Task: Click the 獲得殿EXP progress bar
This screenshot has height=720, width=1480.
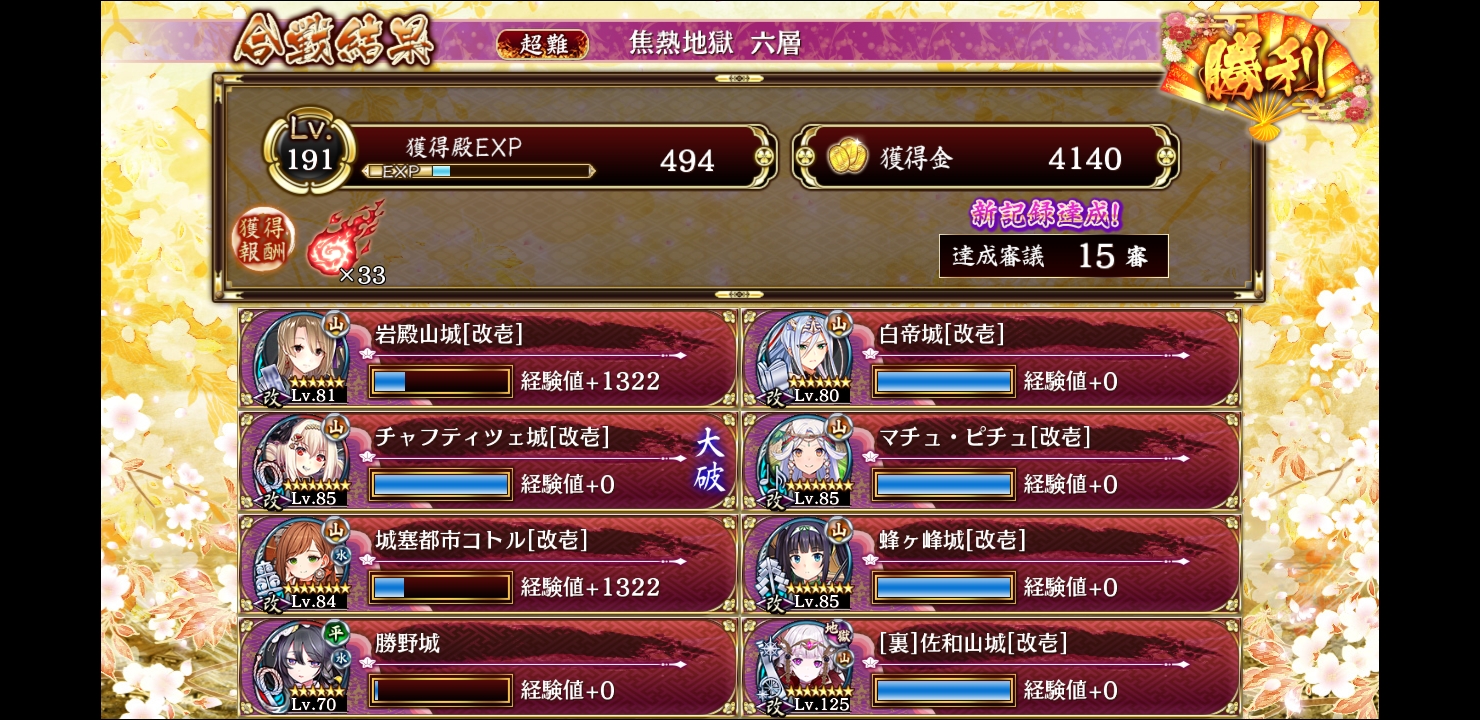Action: (479, 171)
